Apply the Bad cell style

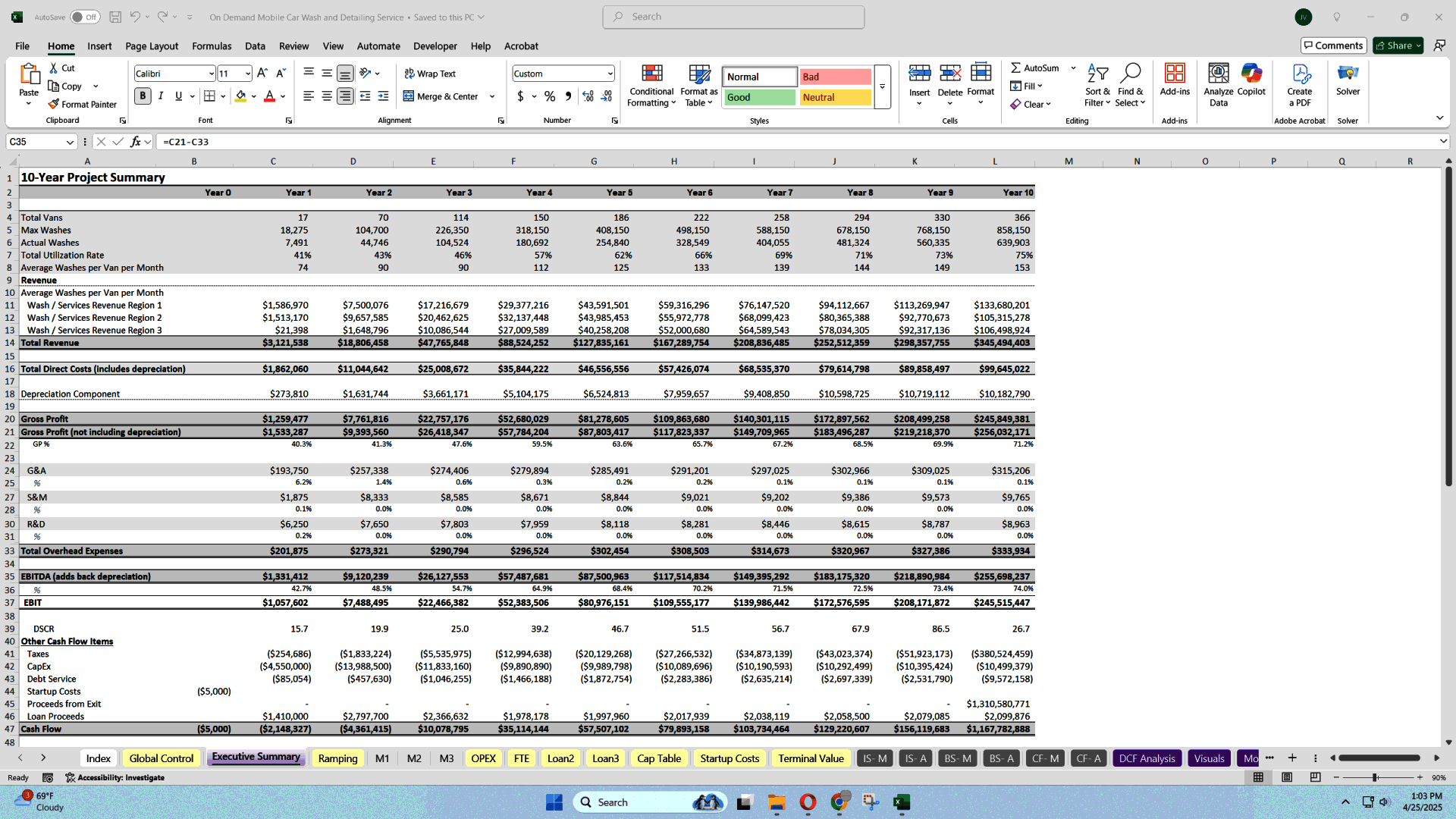coord(835,77)
